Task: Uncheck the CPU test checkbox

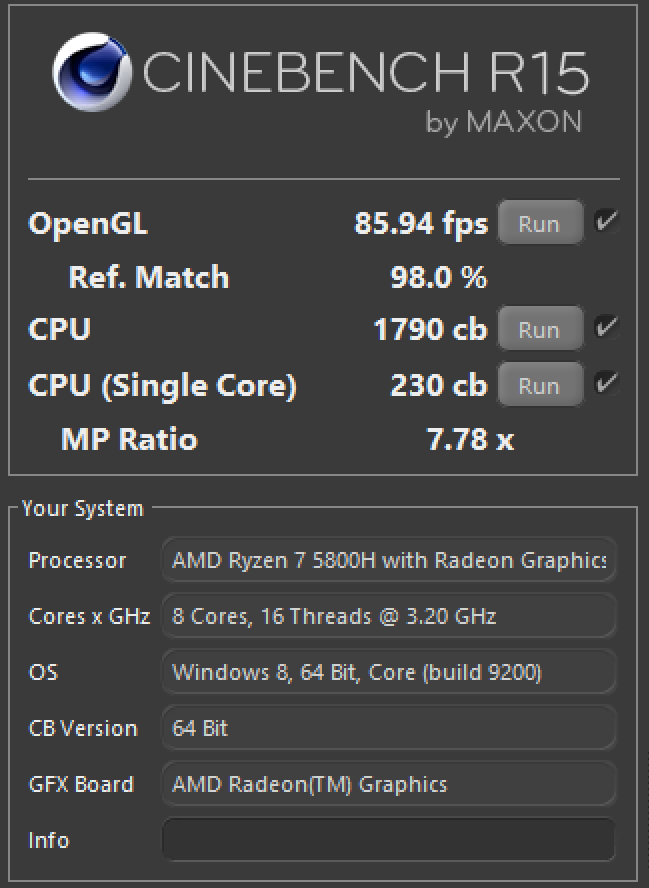Action: [x=605, y=328]
